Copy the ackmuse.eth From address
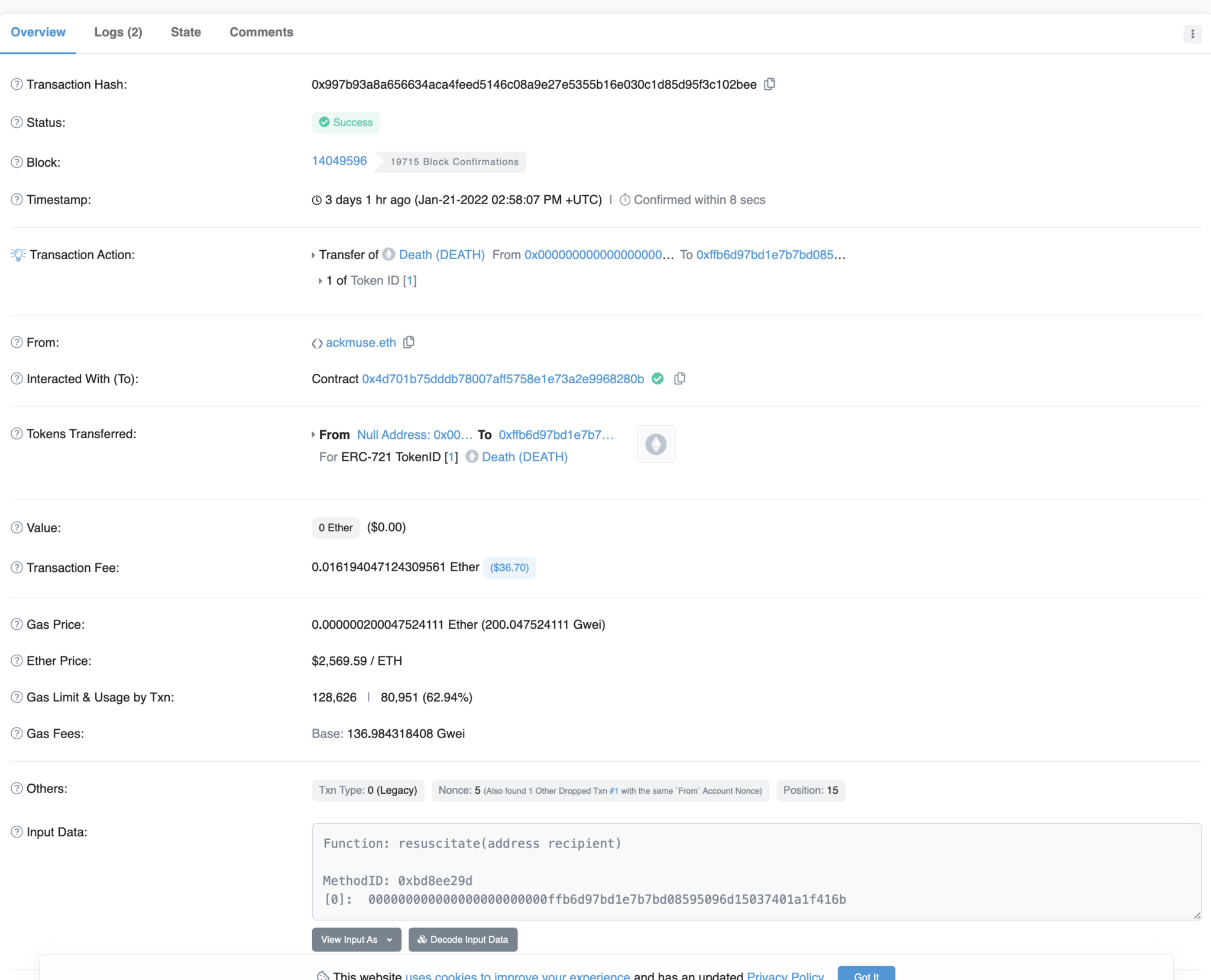This screenshot has width=1211, height=980. coord(409,342)
